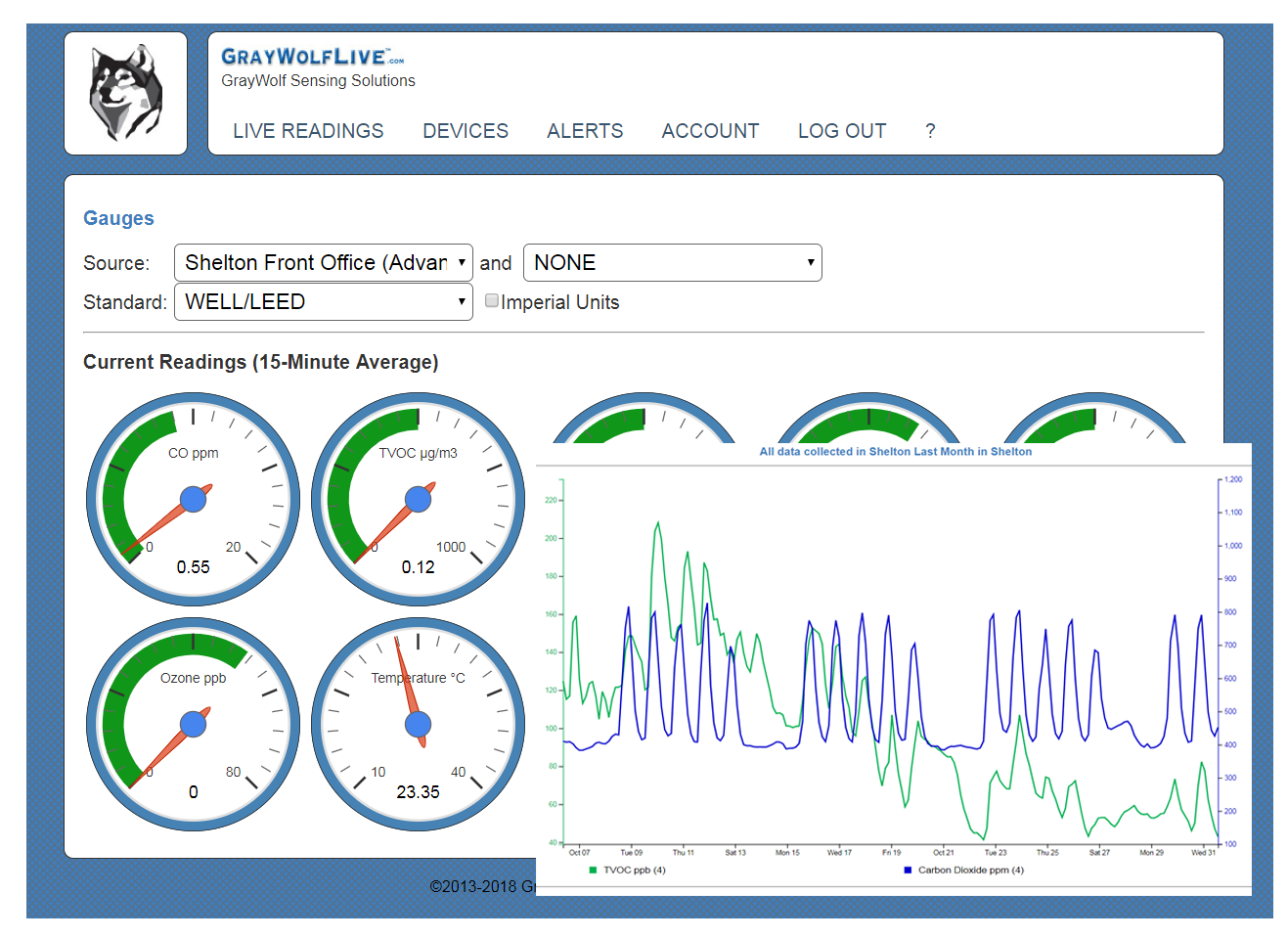Viewport: 1288px width, 939px height.
Task: Click the CO ppm gauge
Action: (x=194, y=500)
